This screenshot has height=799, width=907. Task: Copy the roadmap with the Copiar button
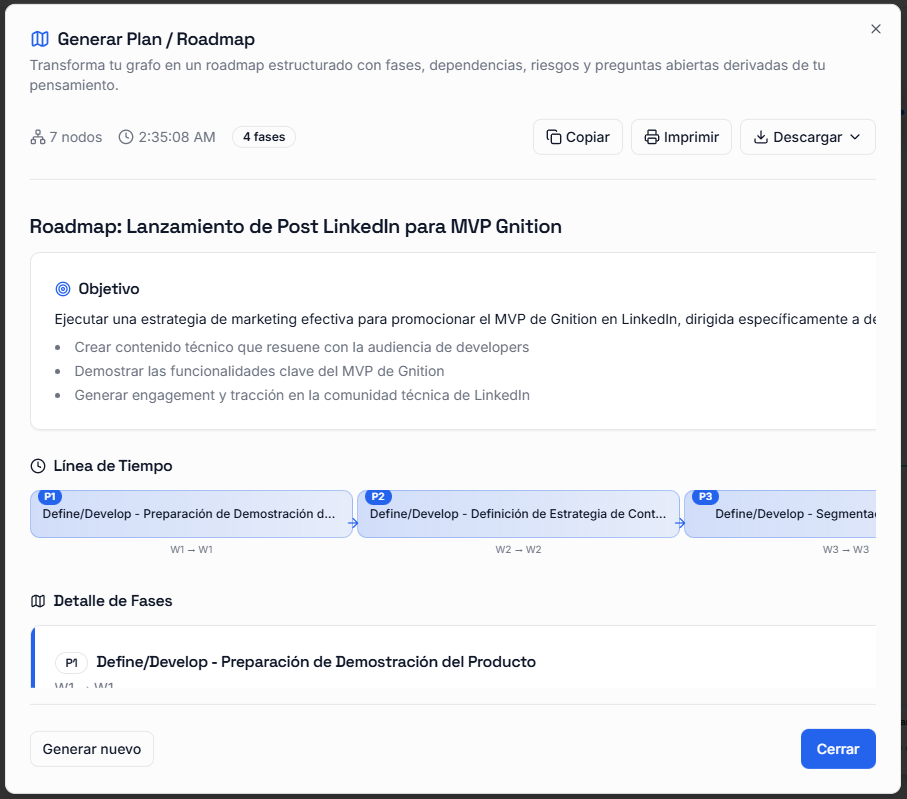[x=578, y=137]
